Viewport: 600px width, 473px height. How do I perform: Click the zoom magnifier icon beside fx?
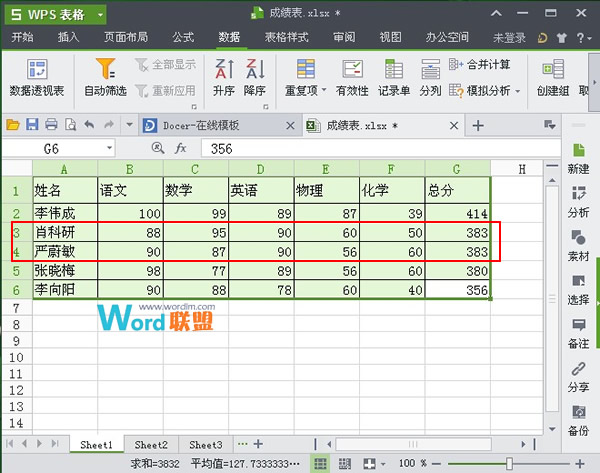click(x=158, y=148)
